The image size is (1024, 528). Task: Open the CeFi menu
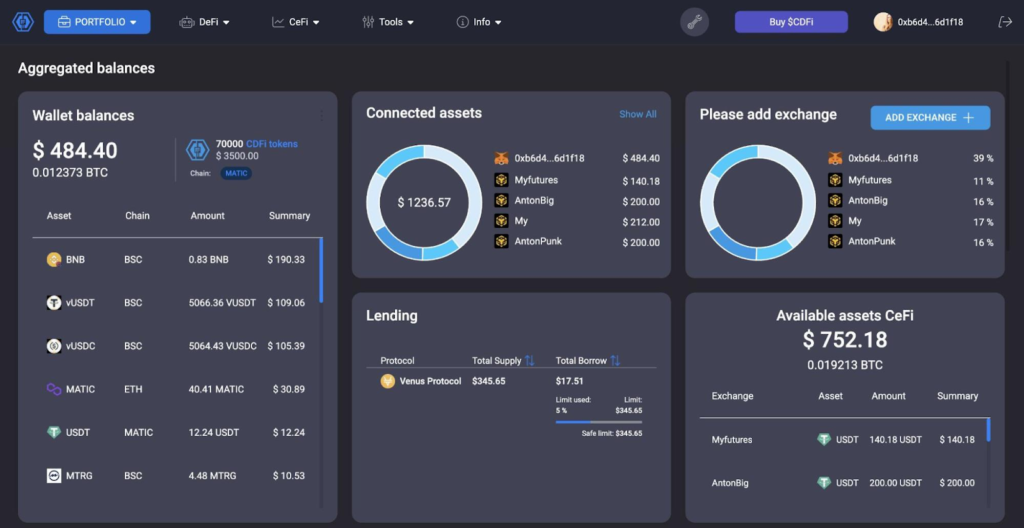297,22
